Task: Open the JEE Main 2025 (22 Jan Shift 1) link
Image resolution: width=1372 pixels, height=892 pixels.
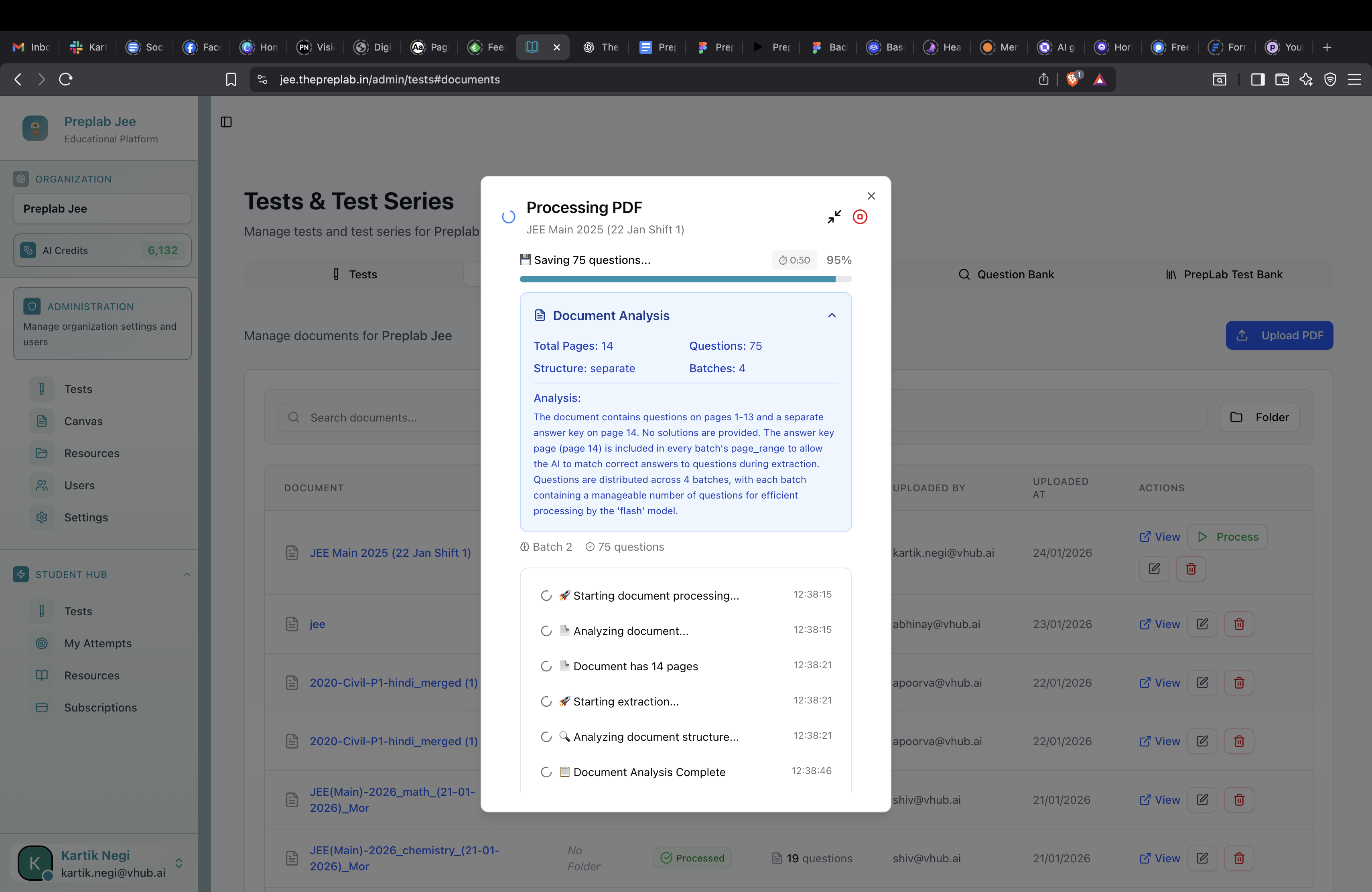Action: click(390, 553)
